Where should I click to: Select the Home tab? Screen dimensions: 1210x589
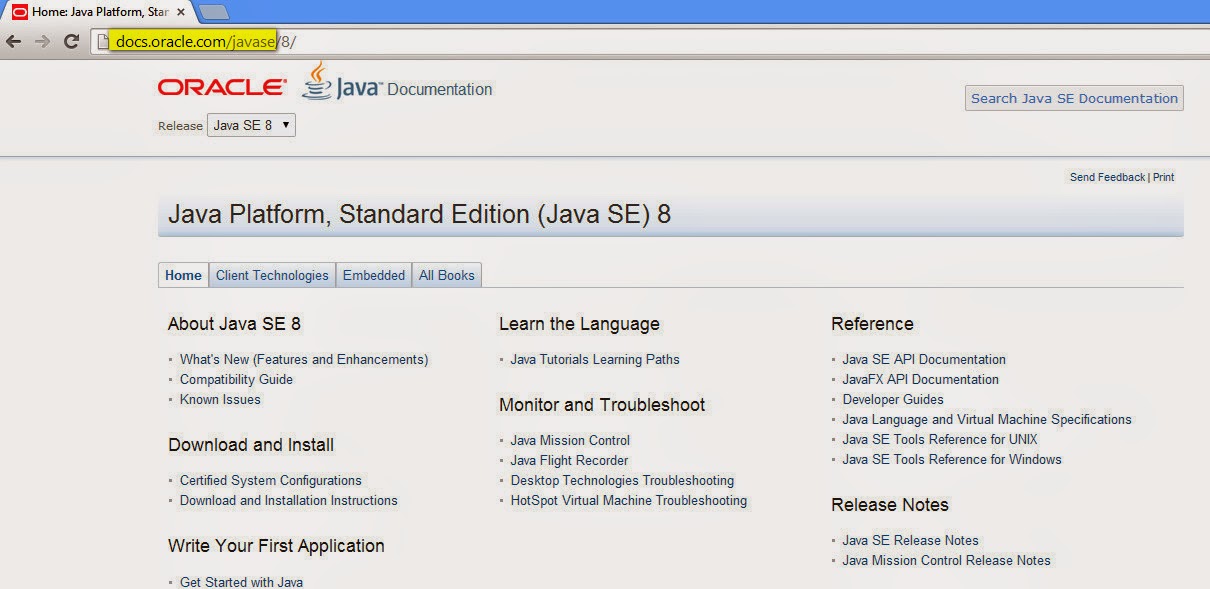pos(183,275)
